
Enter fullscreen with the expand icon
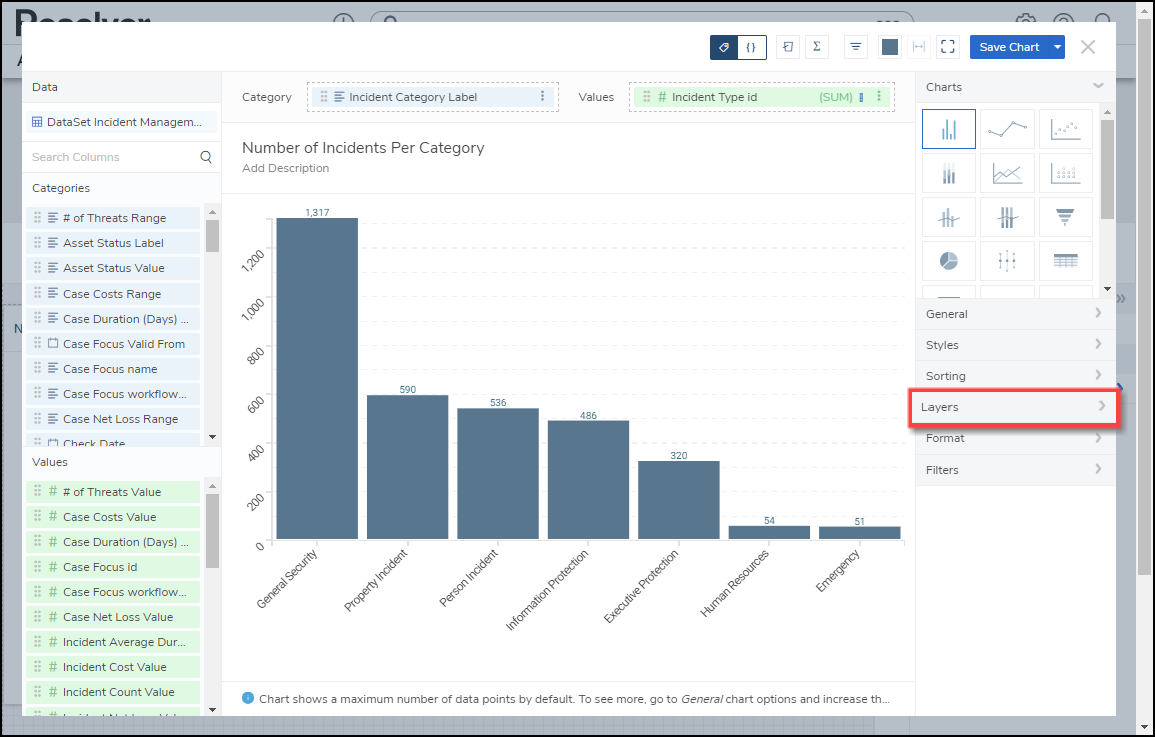(948, 47)
